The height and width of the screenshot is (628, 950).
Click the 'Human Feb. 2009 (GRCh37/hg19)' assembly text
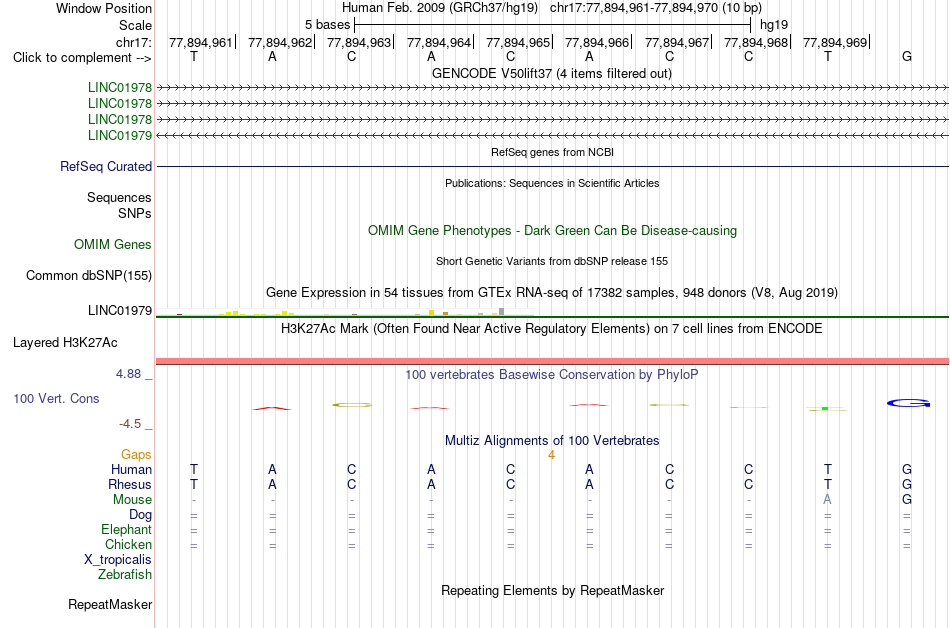[440, 8]
